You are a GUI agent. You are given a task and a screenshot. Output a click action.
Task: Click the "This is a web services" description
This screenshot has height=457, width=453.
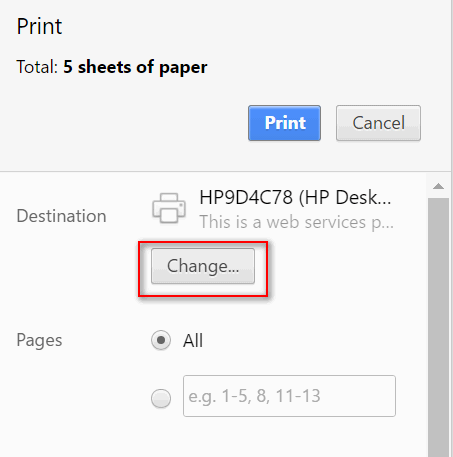click(296, 222)
